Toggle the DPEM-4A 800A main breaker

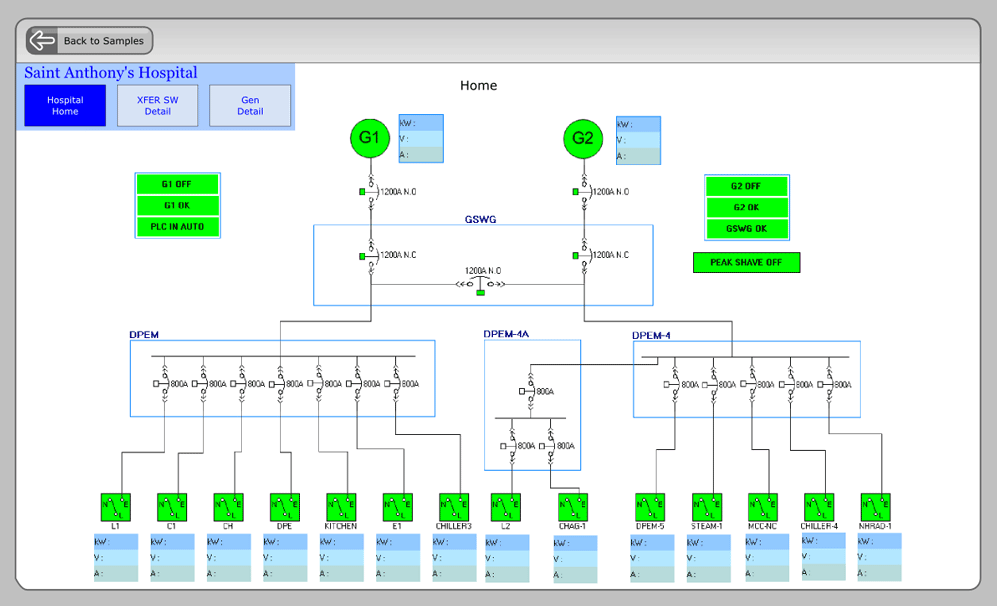coord(529,392)
